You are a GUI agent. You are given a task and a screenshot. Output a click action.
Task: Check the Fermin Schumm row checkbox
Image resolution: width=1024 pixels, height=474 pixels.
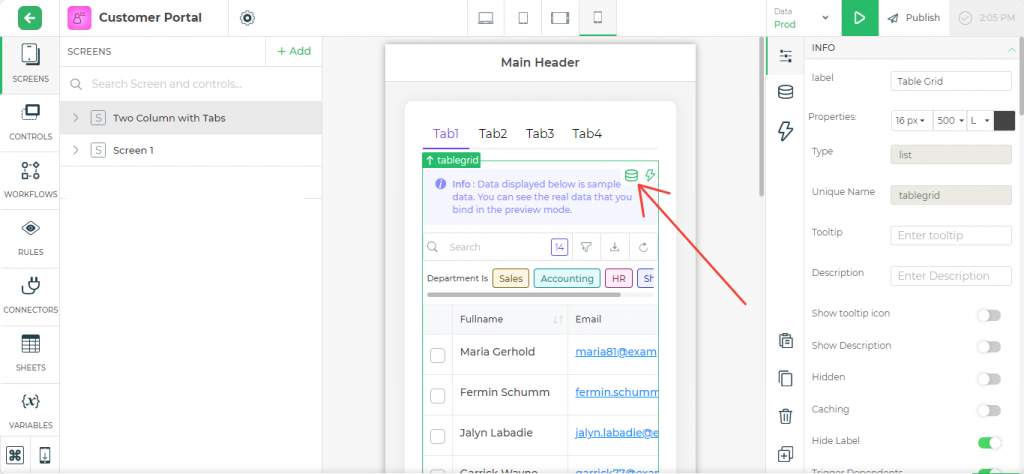coord(438,396)
